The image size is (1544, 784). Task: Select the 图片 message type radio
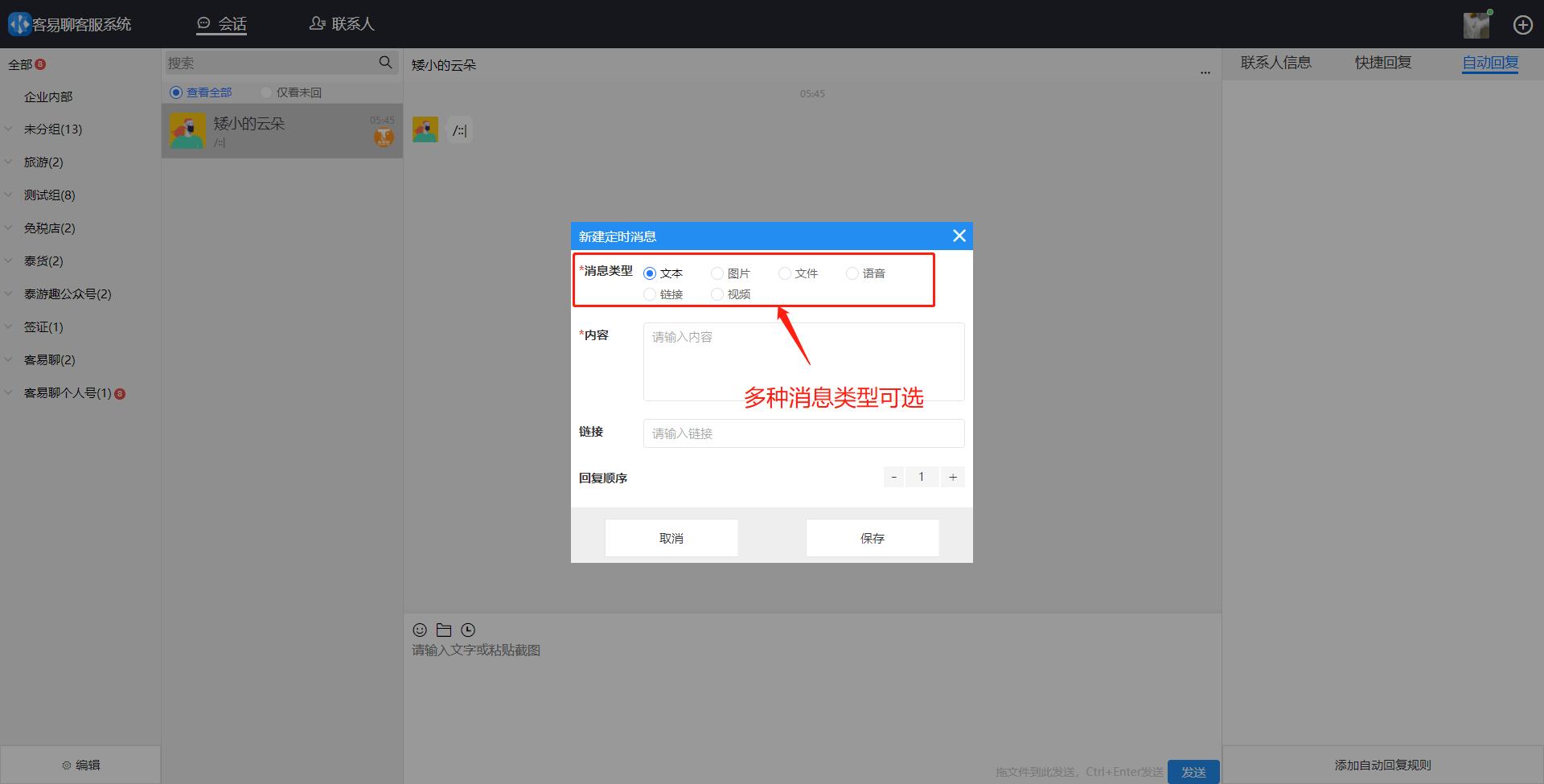(x=717, y=273)
